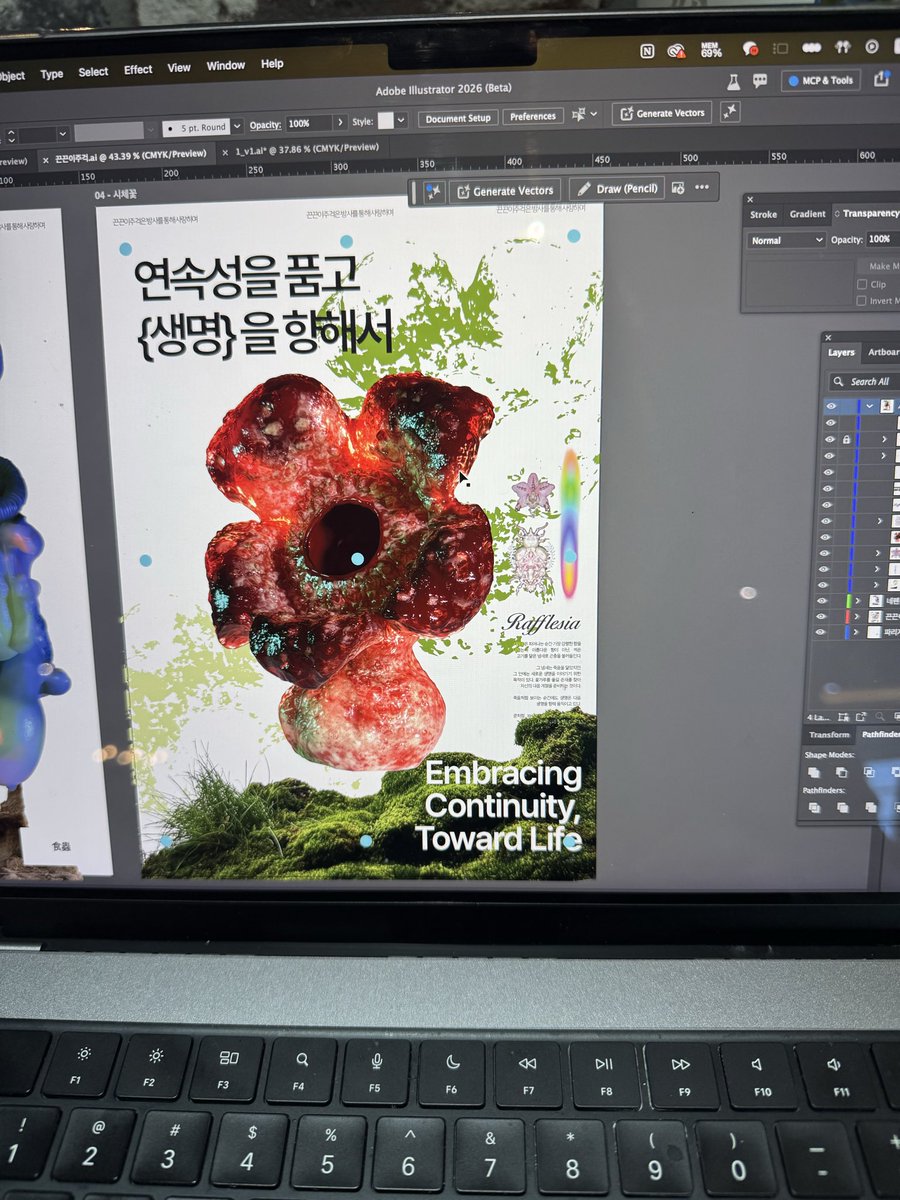
Task: Enable the Clip checkbox in Transparency panel
Action: 862,284
